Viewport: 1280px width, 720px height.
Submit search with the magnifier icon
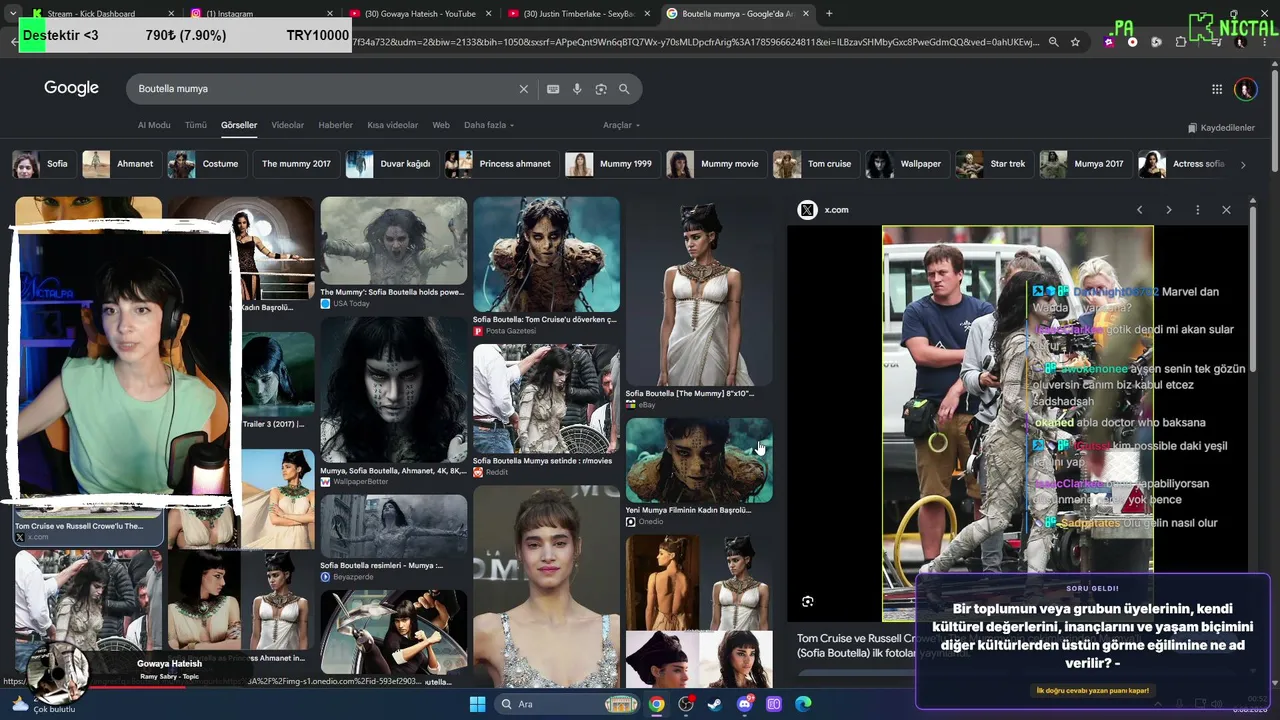tap(624, 89)
